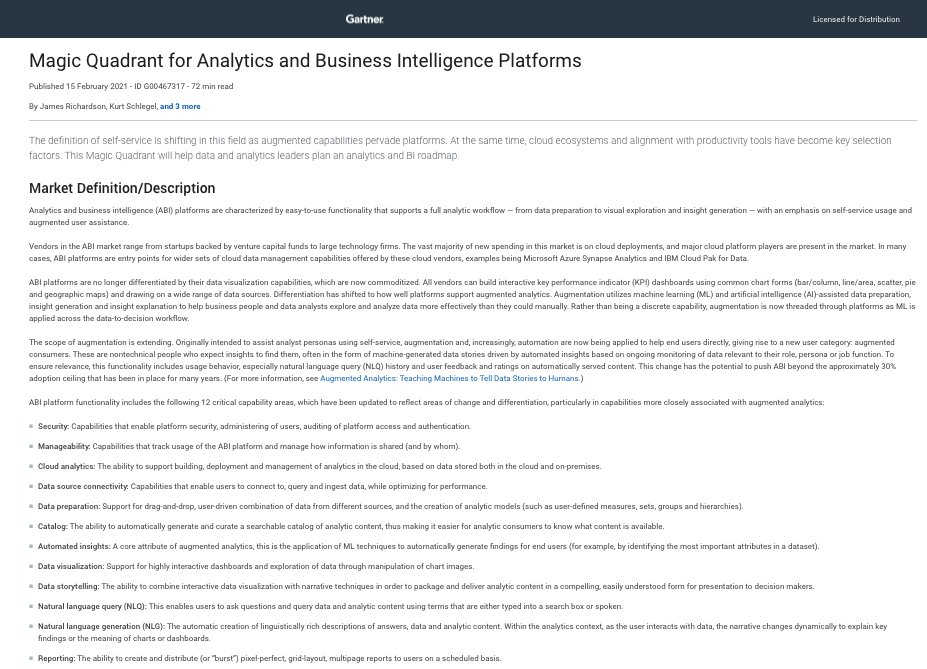
Task: Click the bullet marker next to Cloud analytics
Action: 31,466
